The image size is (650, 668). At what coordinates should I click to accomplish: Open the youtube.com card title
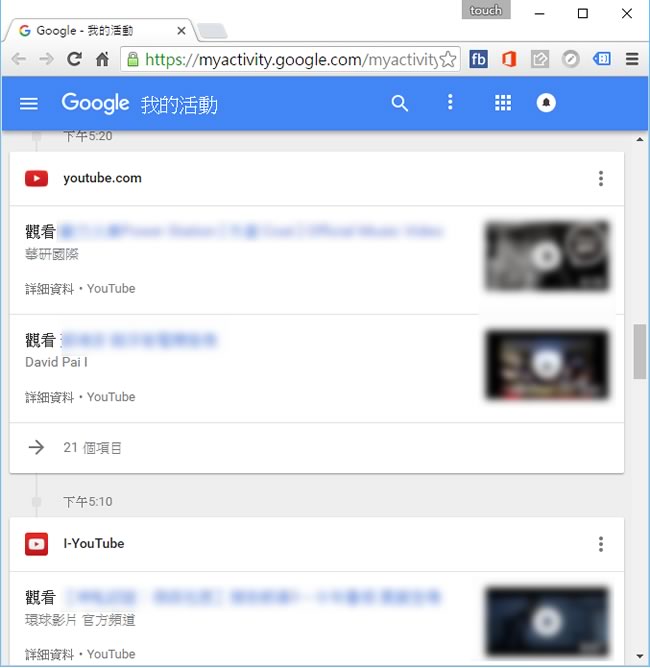click(102, 178)
